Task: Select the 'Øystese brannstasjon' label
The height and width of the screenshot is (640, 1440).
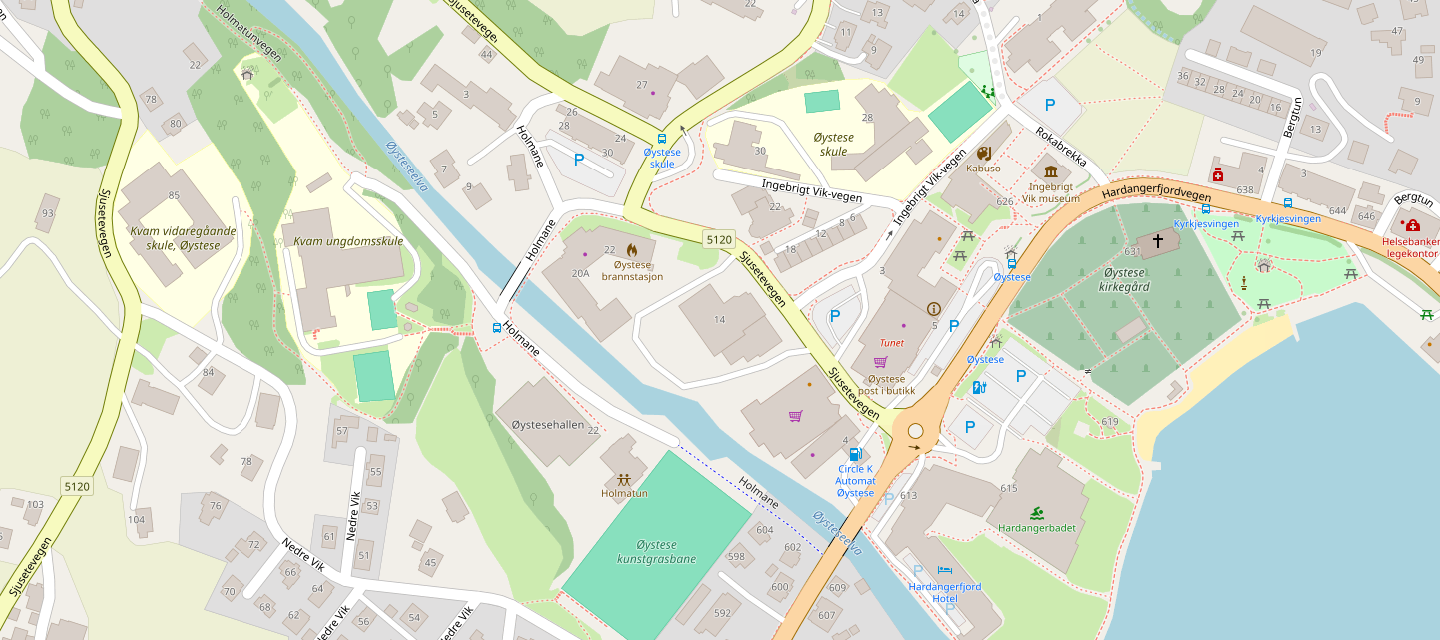Action: 632,270
